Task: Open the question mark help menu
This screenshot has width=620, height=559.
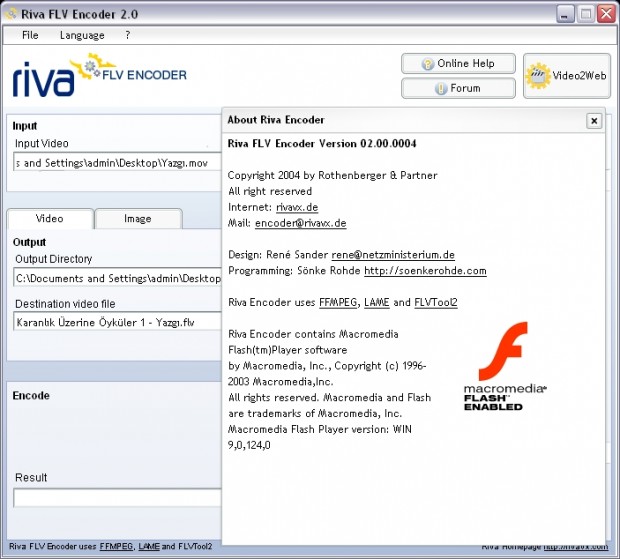Action: (127, 35)
